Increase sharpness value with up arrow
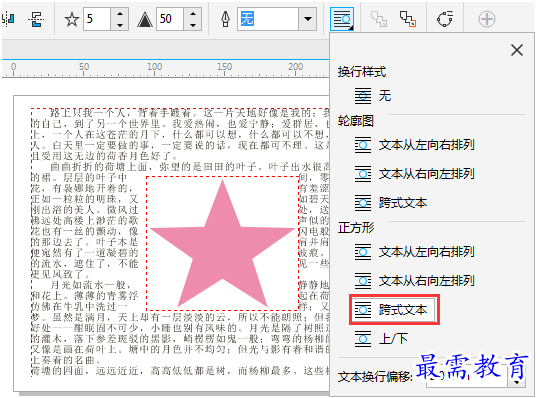This screenshot has height=398, width=537. [x=193, y=14]
